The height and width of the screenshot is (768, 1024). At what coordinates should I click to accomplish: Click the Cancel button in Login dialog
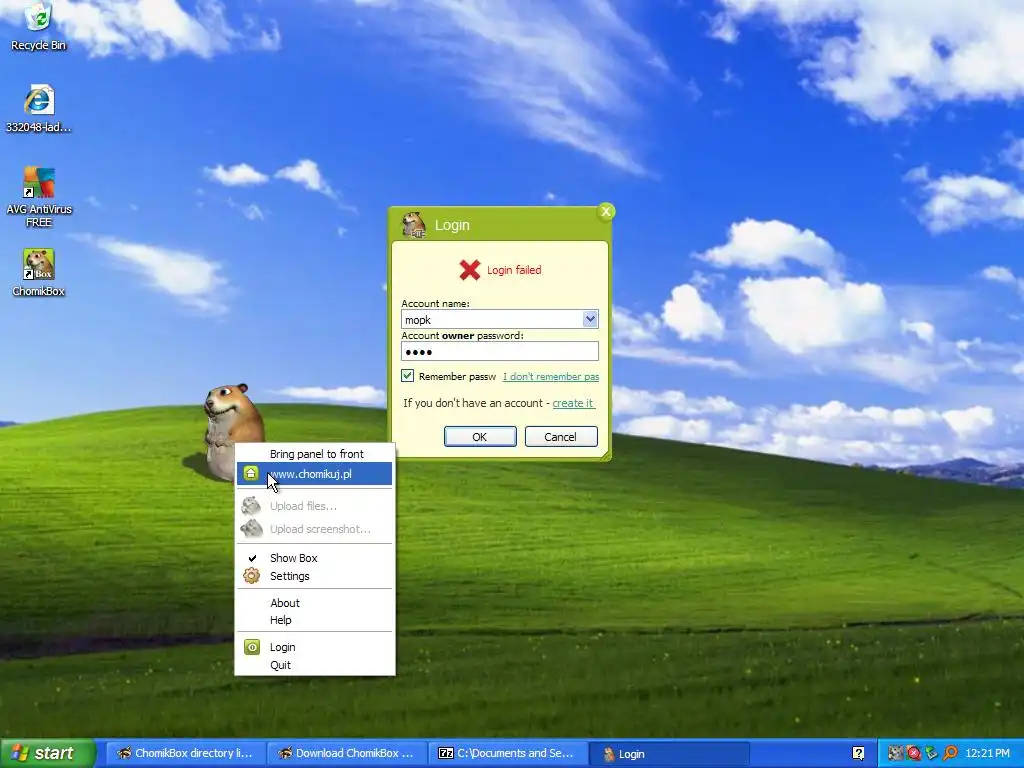(x=561, y=436)
